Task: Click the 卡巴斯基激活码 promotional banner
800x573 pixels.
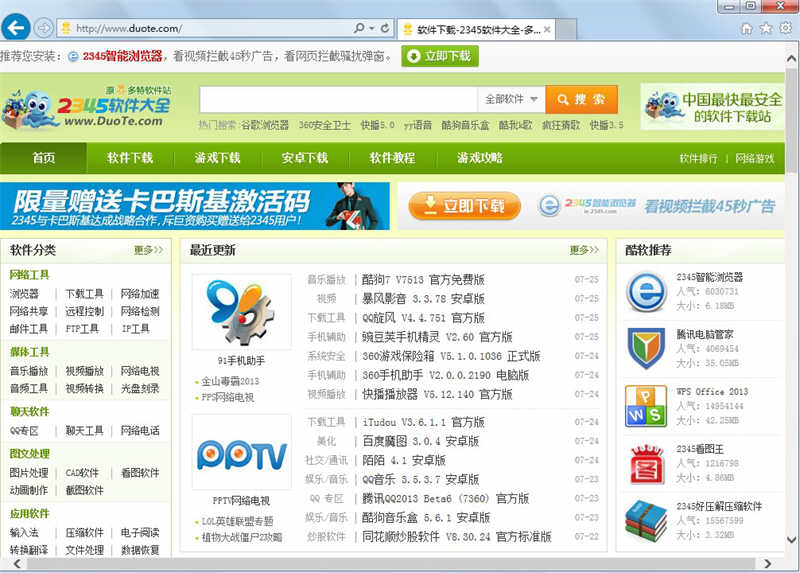Action: click(x=195, y=206)
